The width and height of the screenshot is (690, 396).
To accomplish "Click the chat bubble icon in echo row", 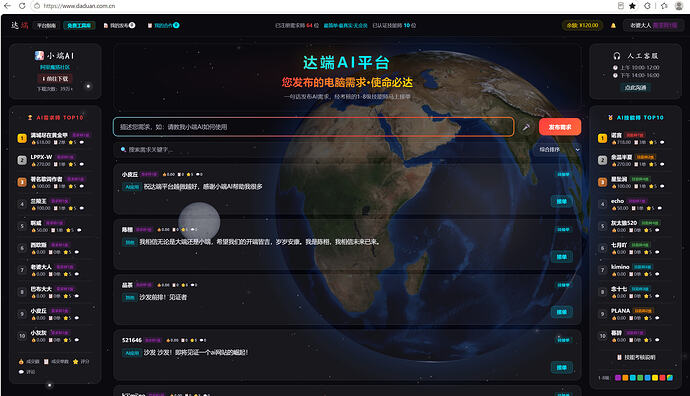I will tap(660, 208).
